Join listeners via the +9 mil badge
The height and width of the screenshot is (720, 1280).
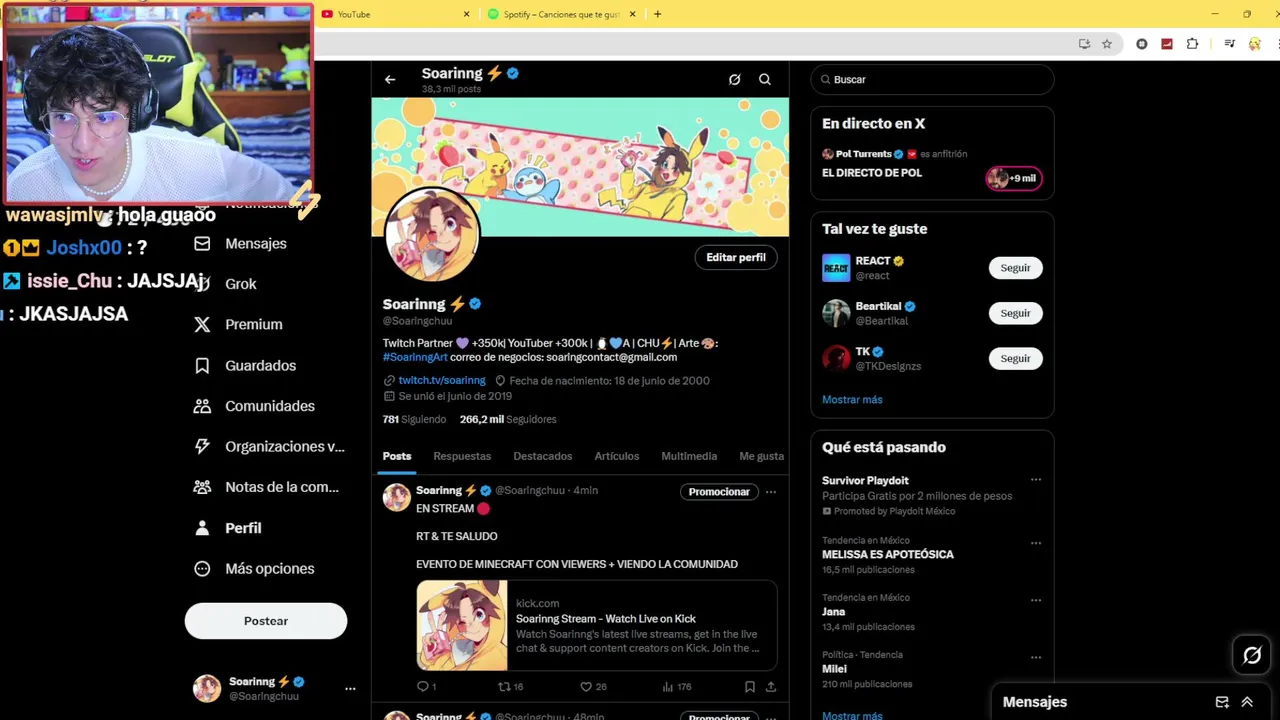pyautogui.click(x=1014, y=179)
